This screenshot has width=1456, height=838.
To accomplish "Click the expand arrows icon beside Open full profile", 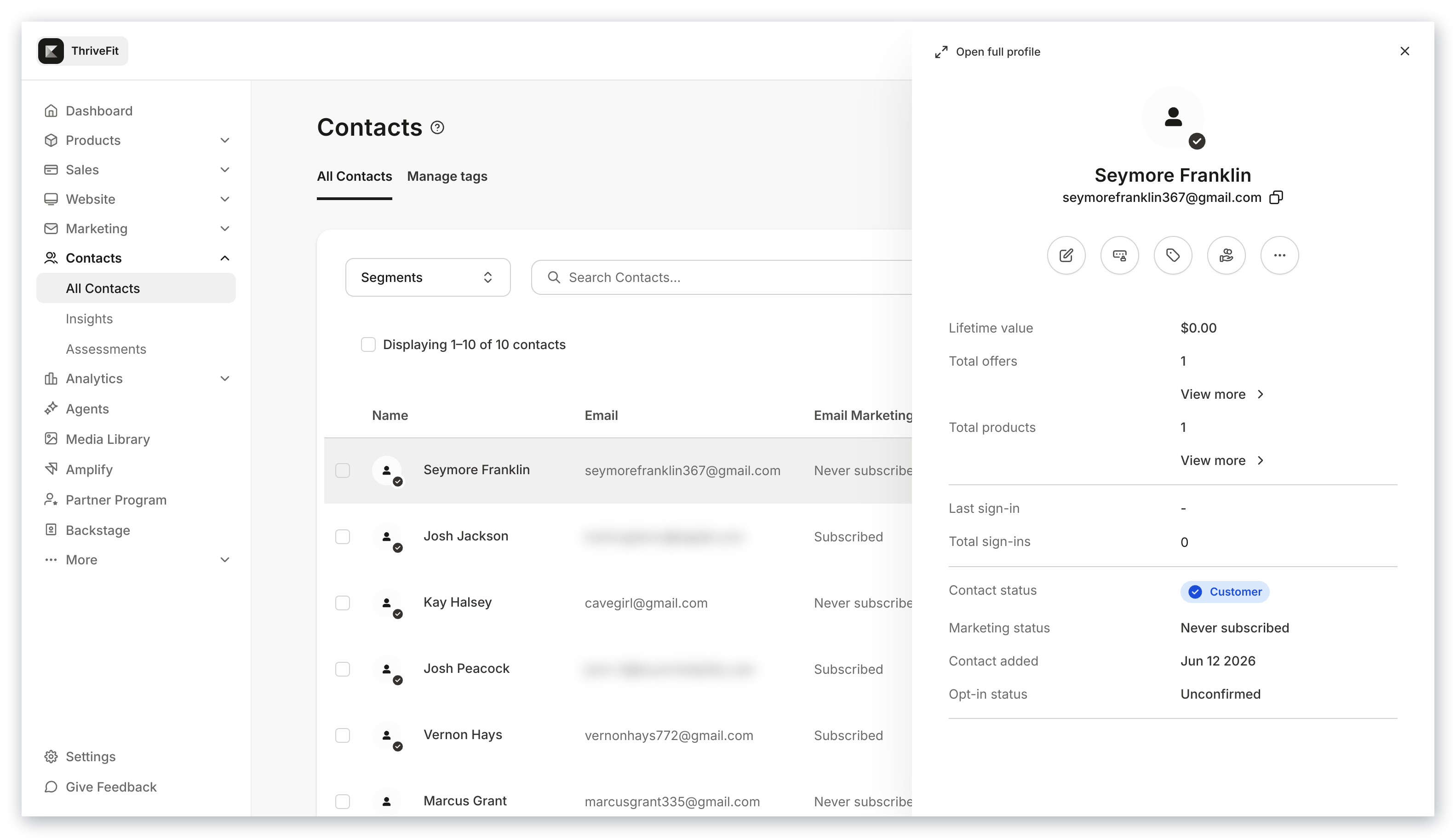I will point(941,52).
